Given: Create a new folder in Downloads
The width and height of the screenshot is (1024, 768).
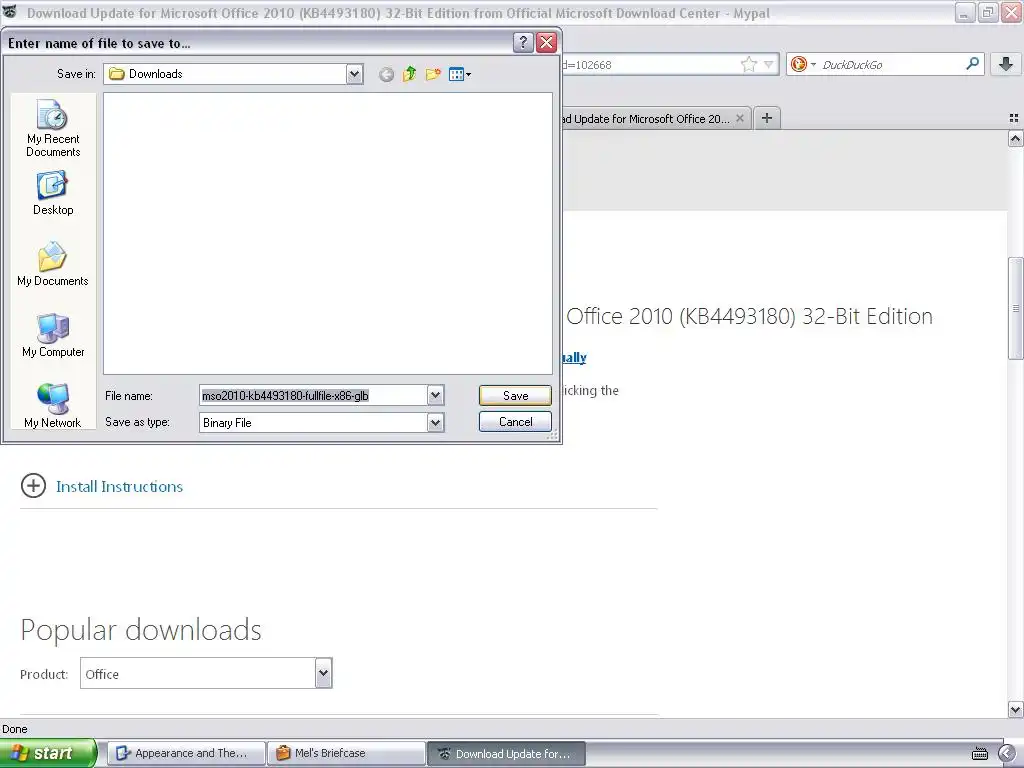Looking at the screenshot, I should (433, 74).
